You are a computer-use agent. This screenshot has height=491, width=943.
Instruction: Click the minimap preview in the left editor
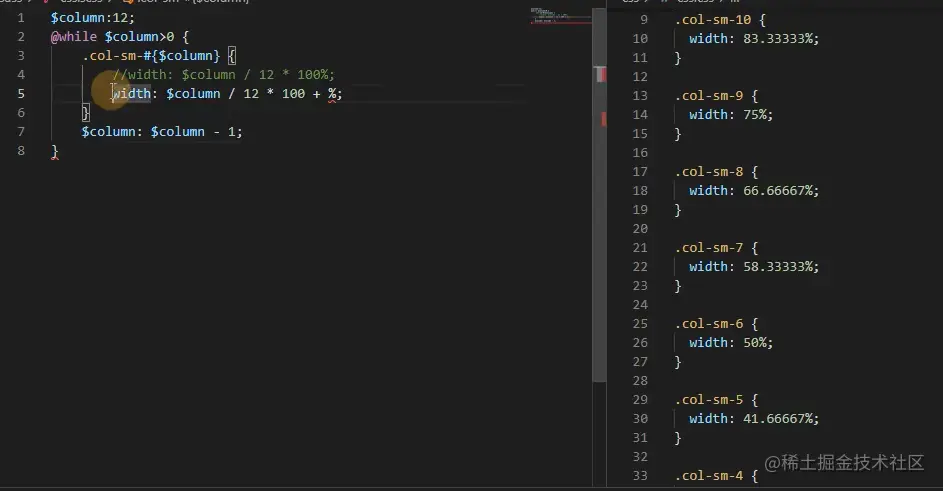561,16
